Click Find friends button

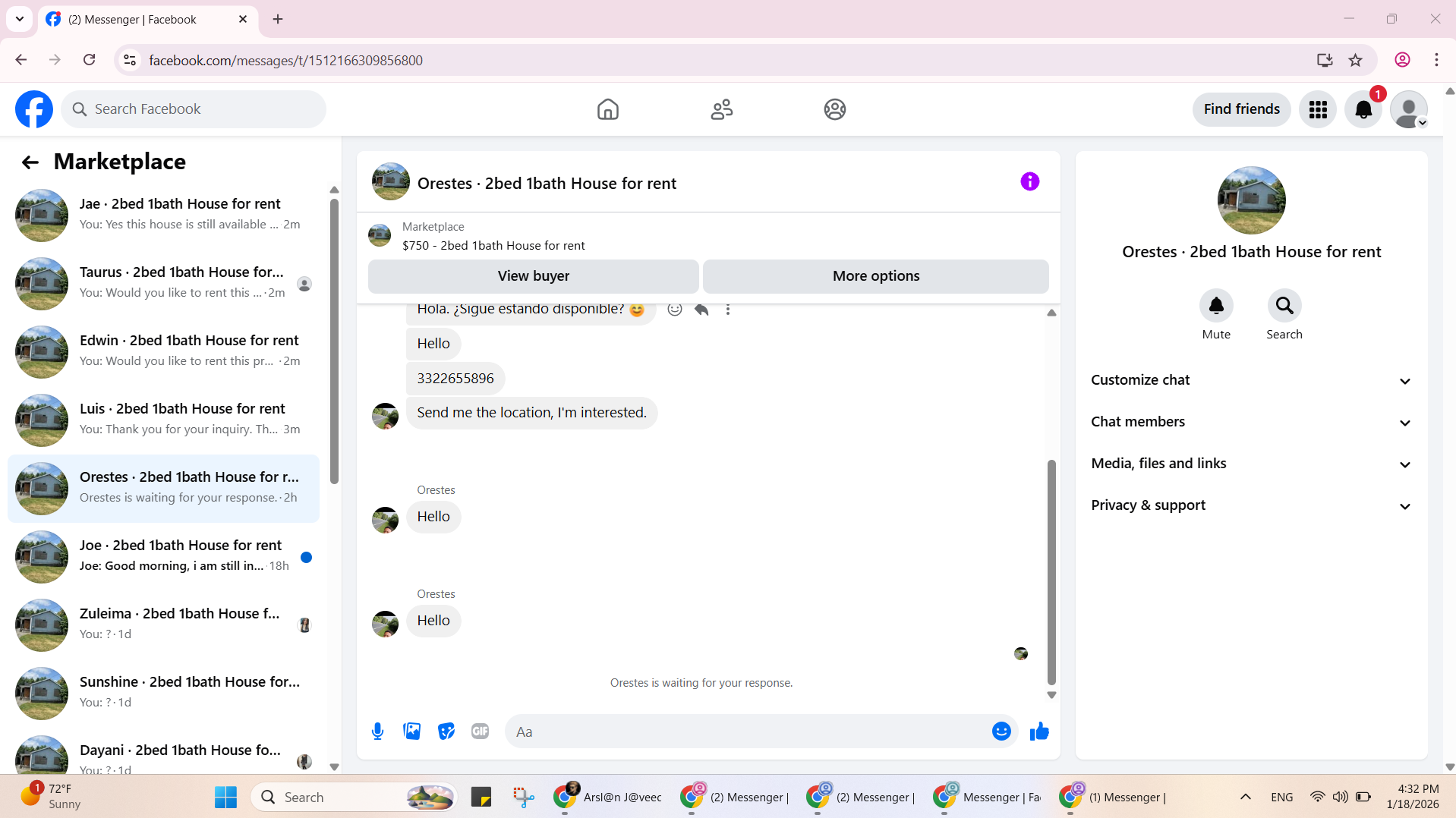click(1241, 109)
